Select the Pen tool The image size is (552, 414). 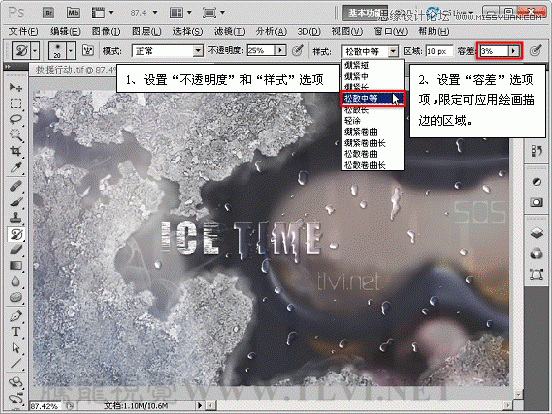(15, 316)
